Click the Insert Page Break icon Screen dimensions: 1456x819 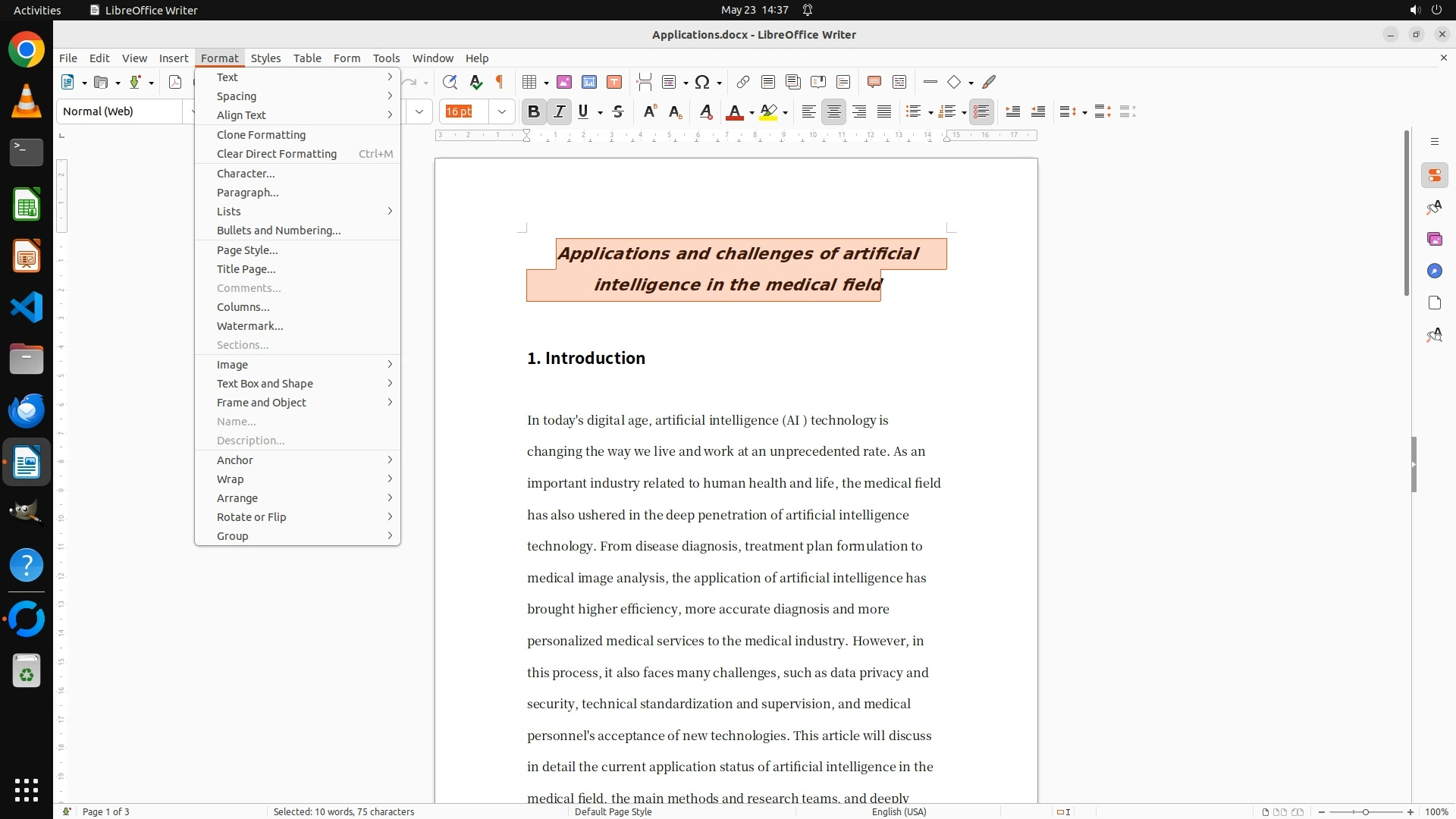pos(645,82)
